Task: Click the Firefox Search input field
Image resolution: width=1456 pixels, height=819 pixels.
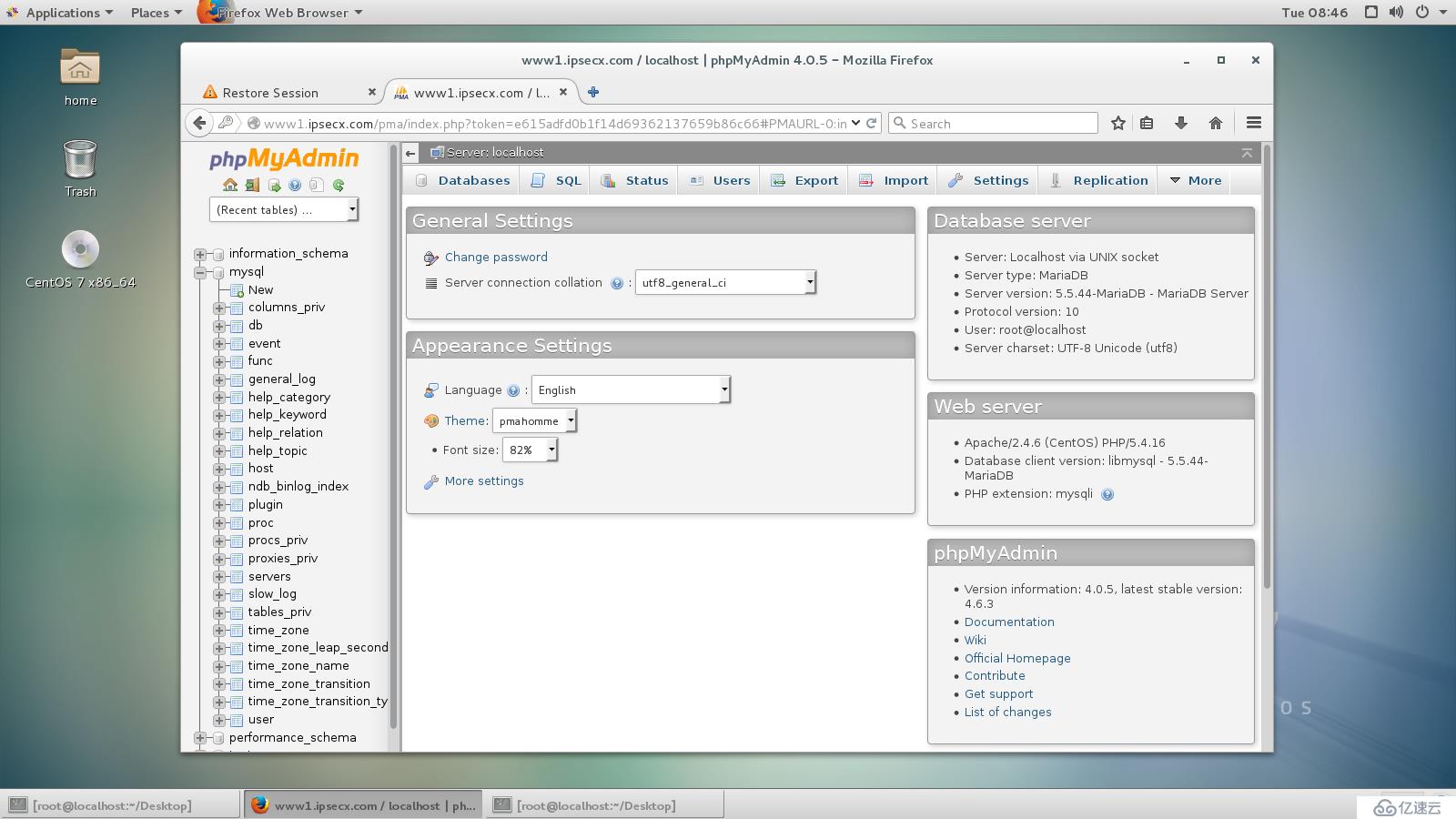Action: (x=994, y=123)
